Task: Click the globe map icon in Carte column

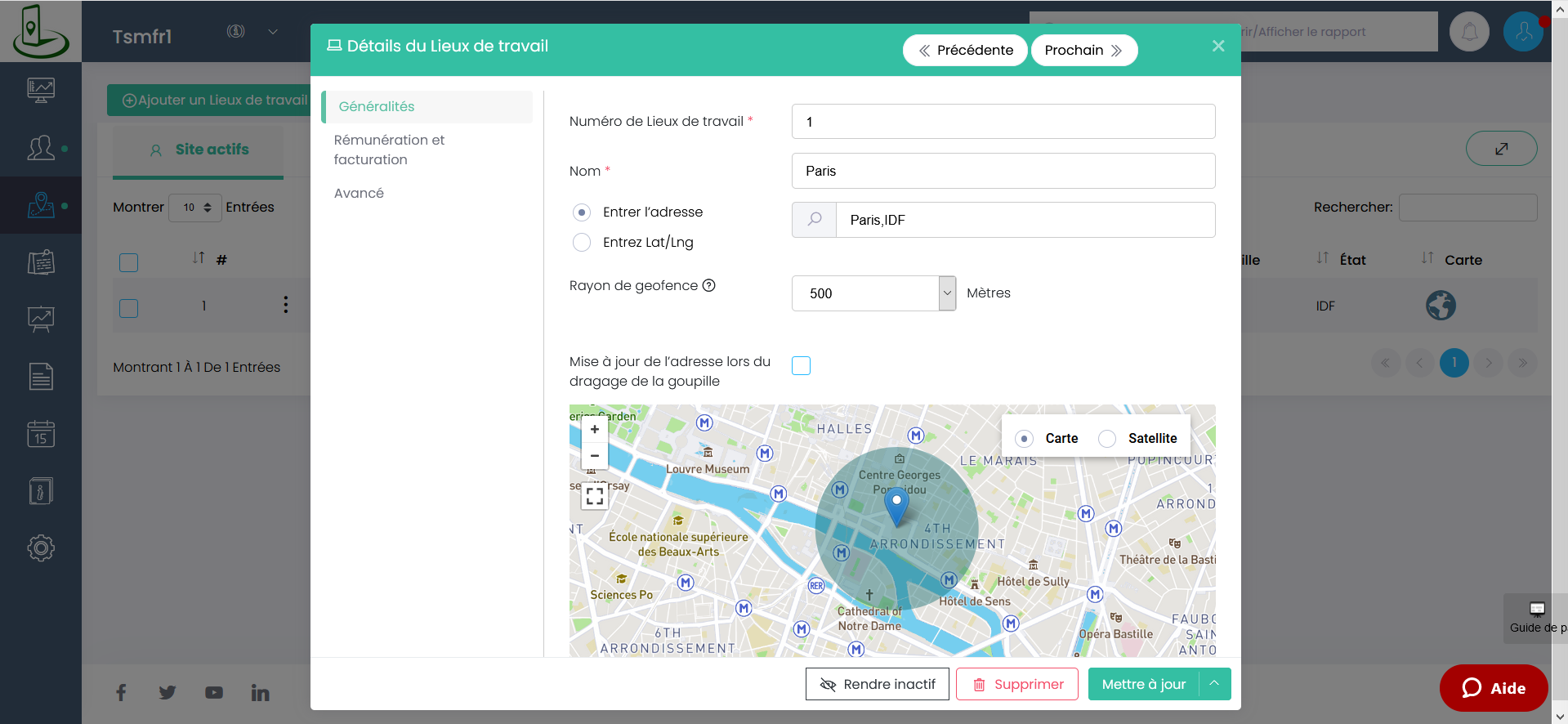Action: click(x=1441, y=306)
